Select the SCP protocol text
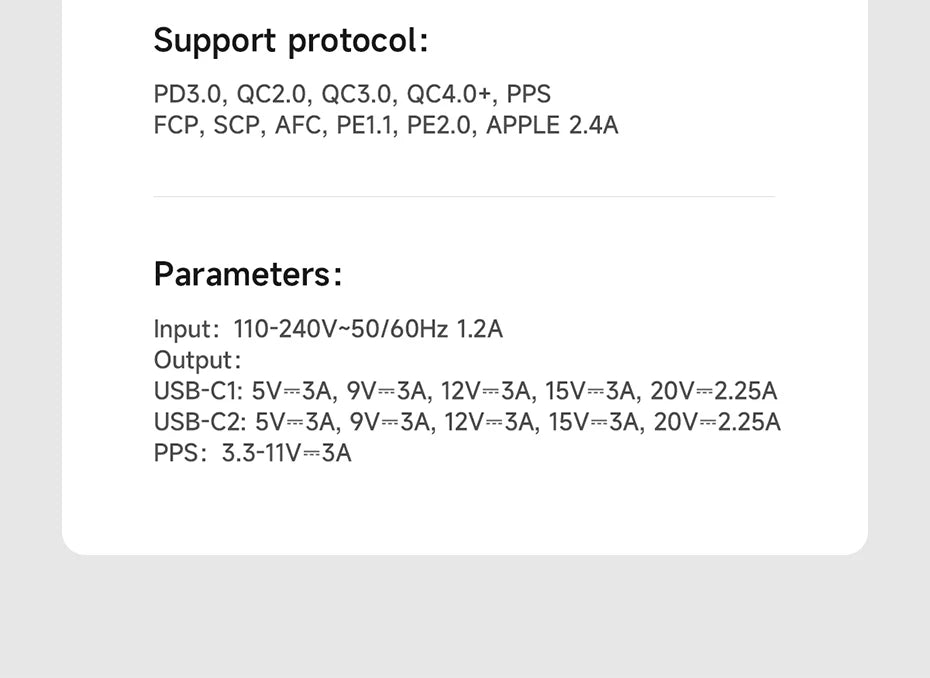The height and width of the screenshot is (678, 930). pos(237,126)
